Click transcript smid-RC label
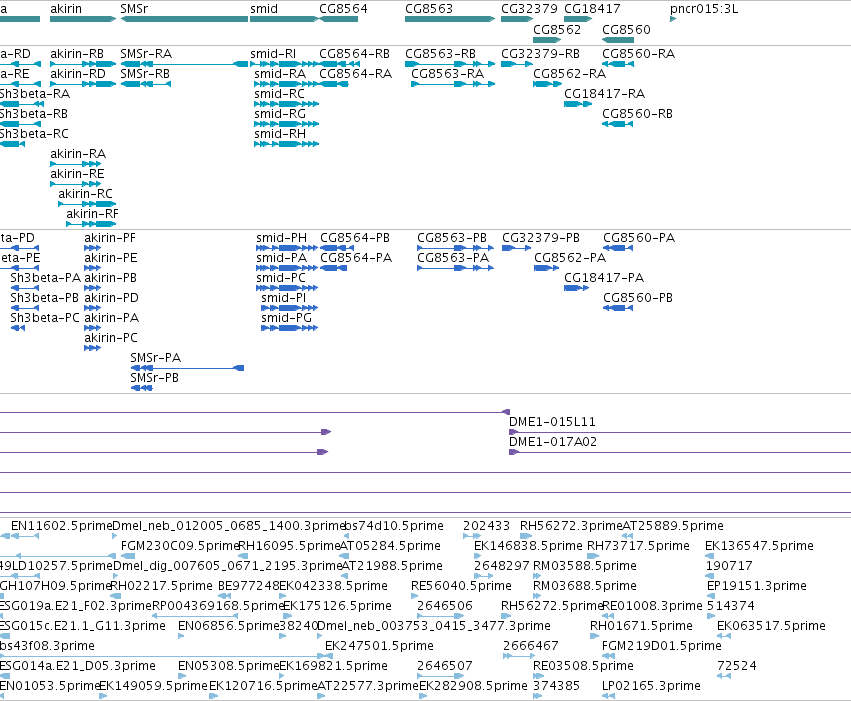Screen dimensions: 851x701 [279, 94]
